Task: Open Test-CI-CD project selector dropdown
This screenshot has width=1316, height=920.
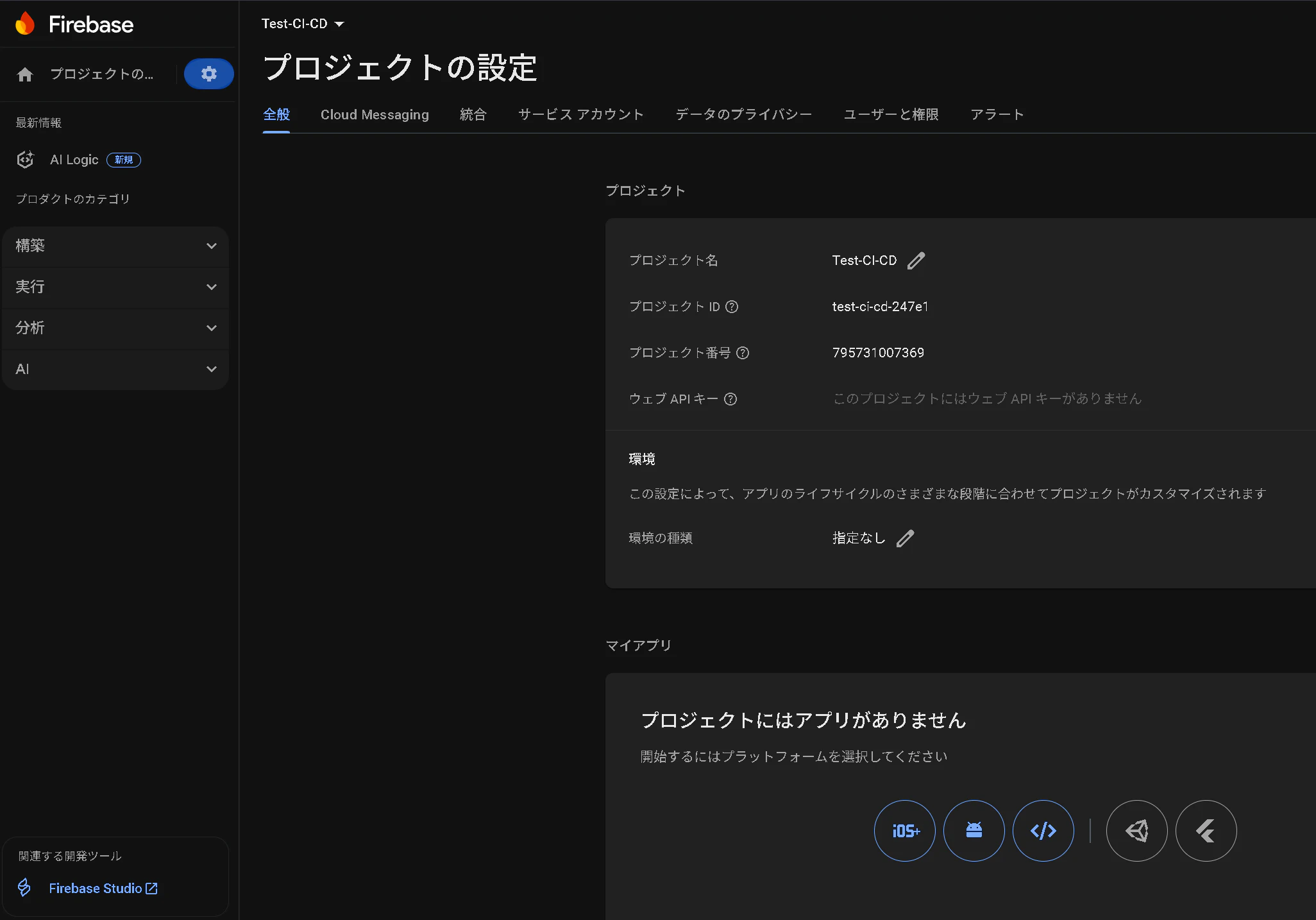Action: tap(303, 24)
